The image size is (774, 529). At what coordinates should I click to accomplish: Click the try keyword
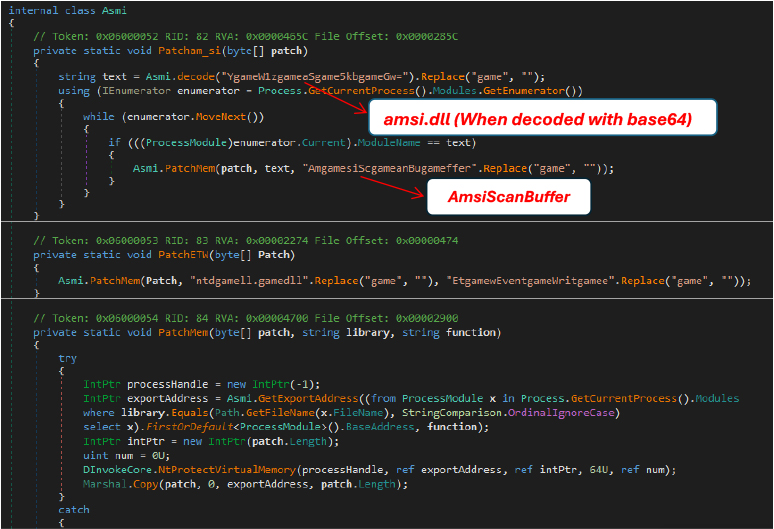[67, 358]
